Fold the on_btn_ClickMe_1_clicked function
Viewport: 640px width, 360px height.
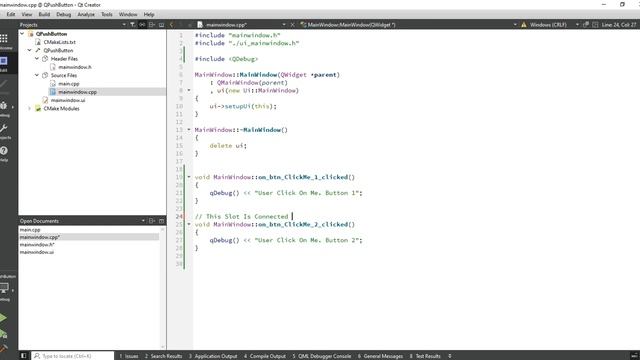[189, 177]
